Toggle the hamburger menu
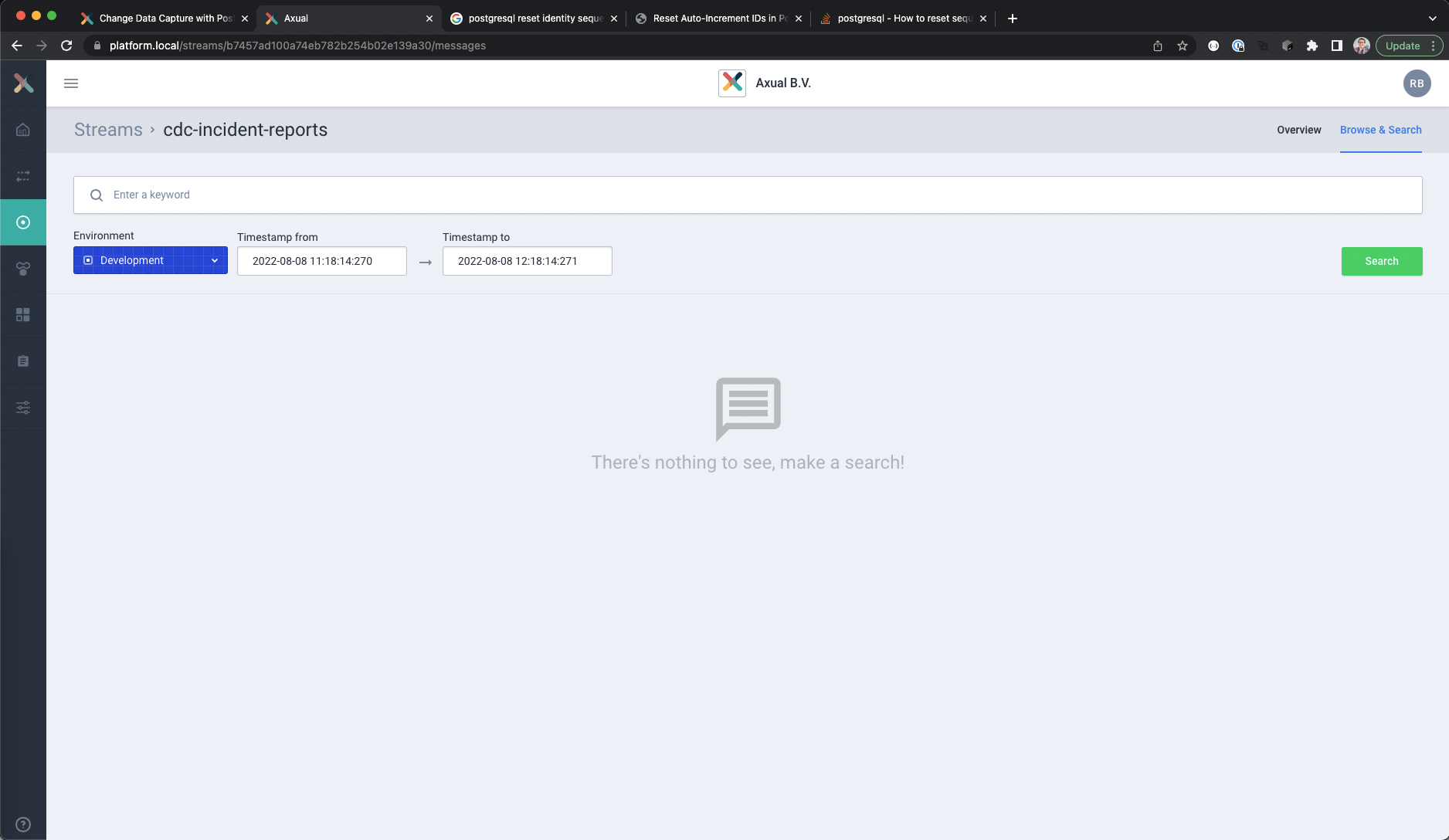The height and width of the screenshot is (840, 1449). [71, 83]
